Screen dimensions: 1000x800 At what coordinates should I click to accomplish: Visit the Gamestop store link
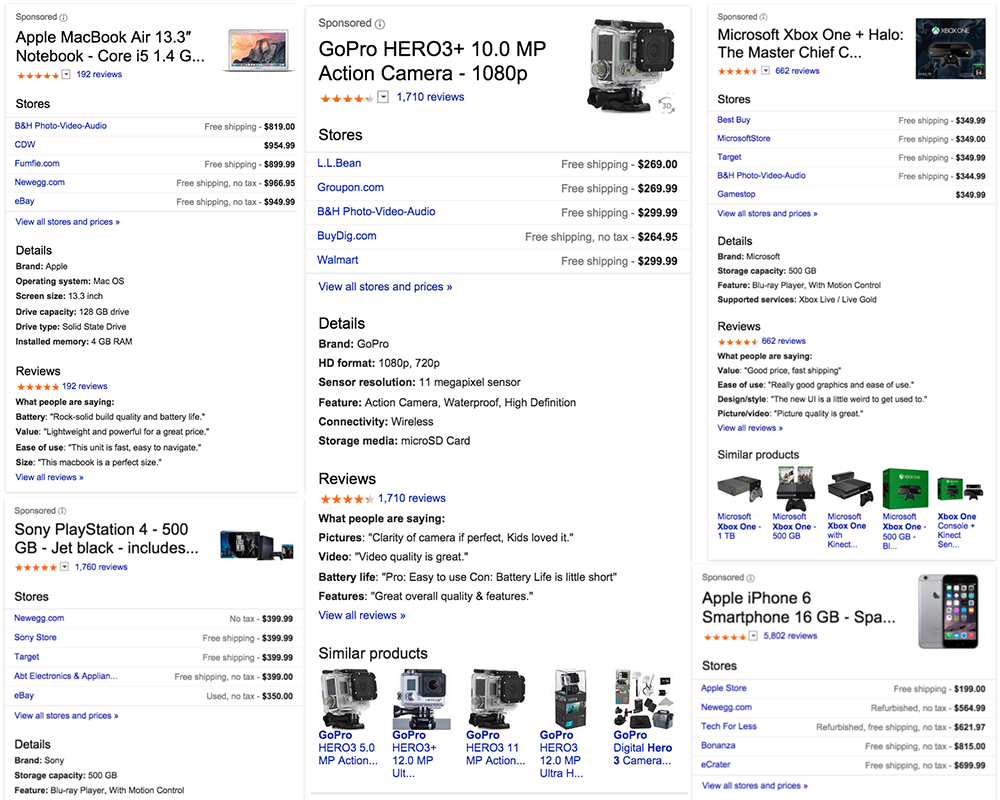[x=736, y=194]
